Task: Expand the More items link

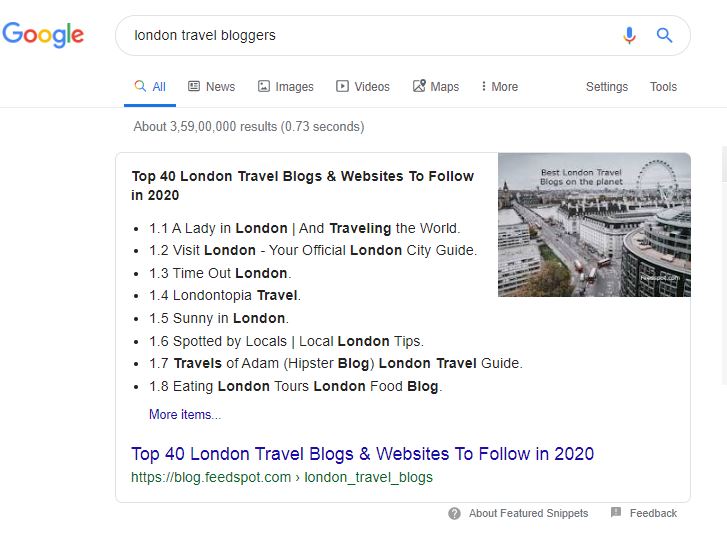Action: (185, 414)
